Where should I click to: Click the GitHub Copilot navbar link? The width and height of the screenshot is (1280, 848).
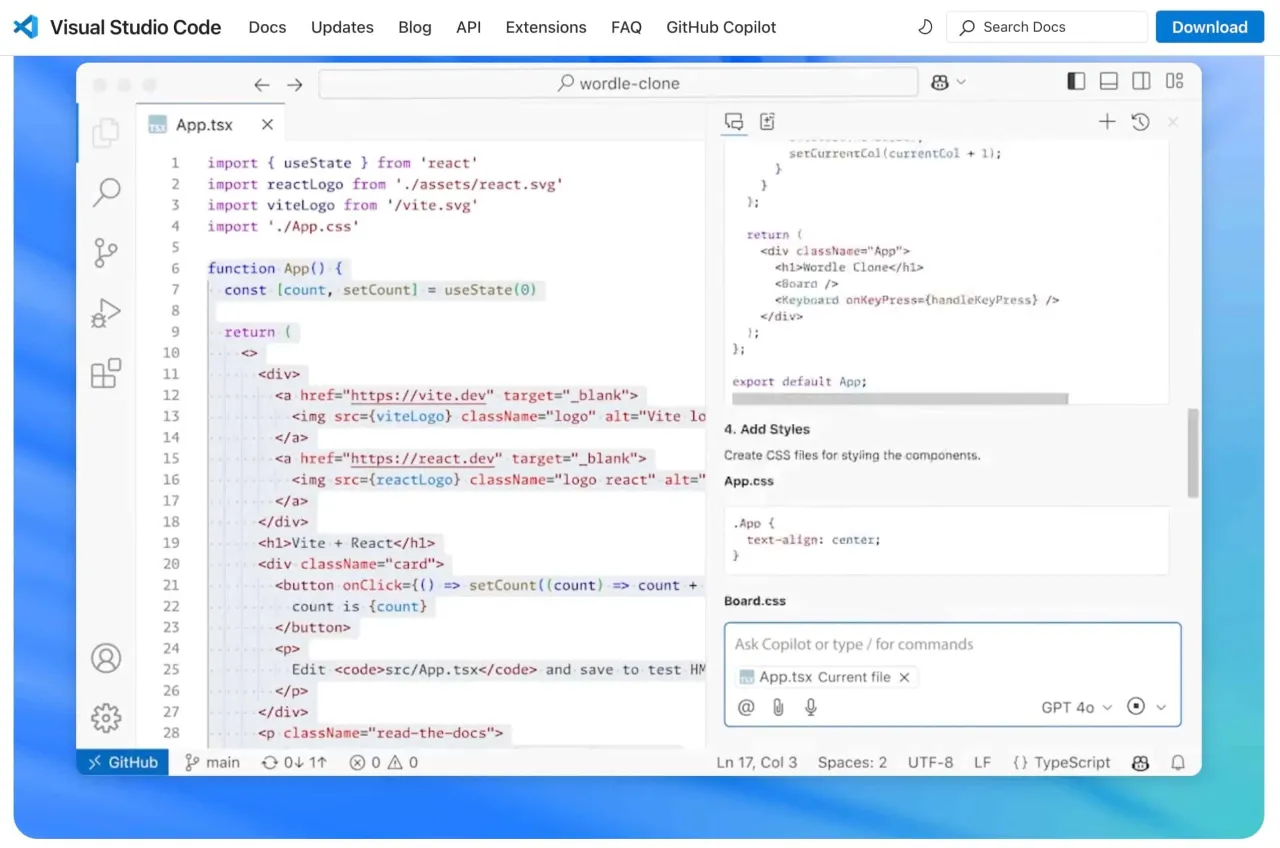click(720, 27)
